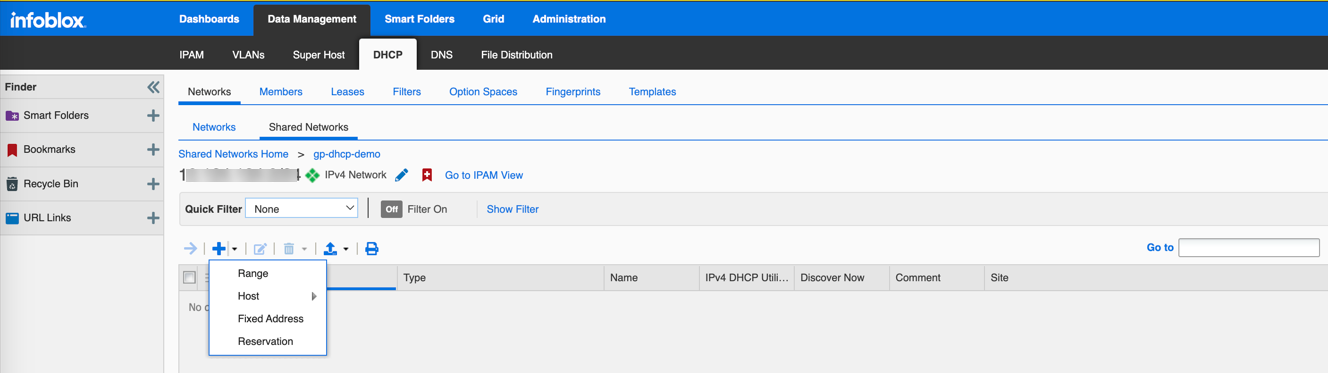Image resolution: width=1328 pixels, height=373 pixels.
Task: Open the Export dropdown arrow
Action: (x=346, y=249)
